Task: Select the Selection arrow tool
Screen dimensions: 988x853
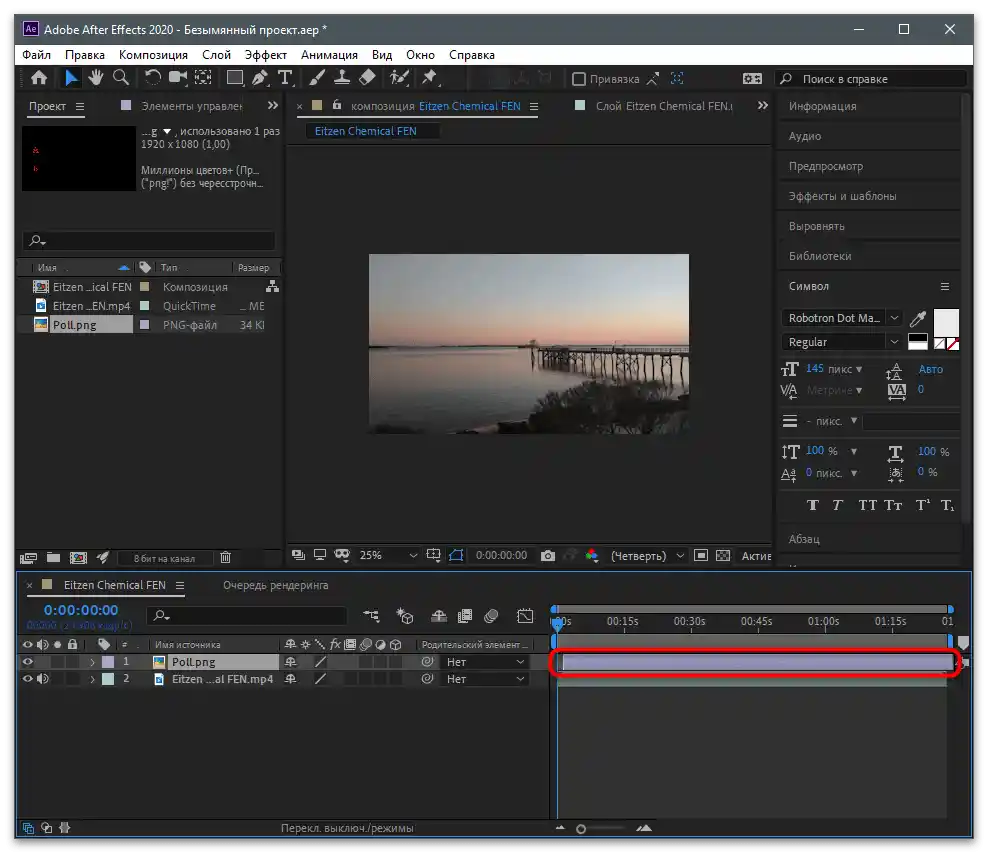Action: 71,78
